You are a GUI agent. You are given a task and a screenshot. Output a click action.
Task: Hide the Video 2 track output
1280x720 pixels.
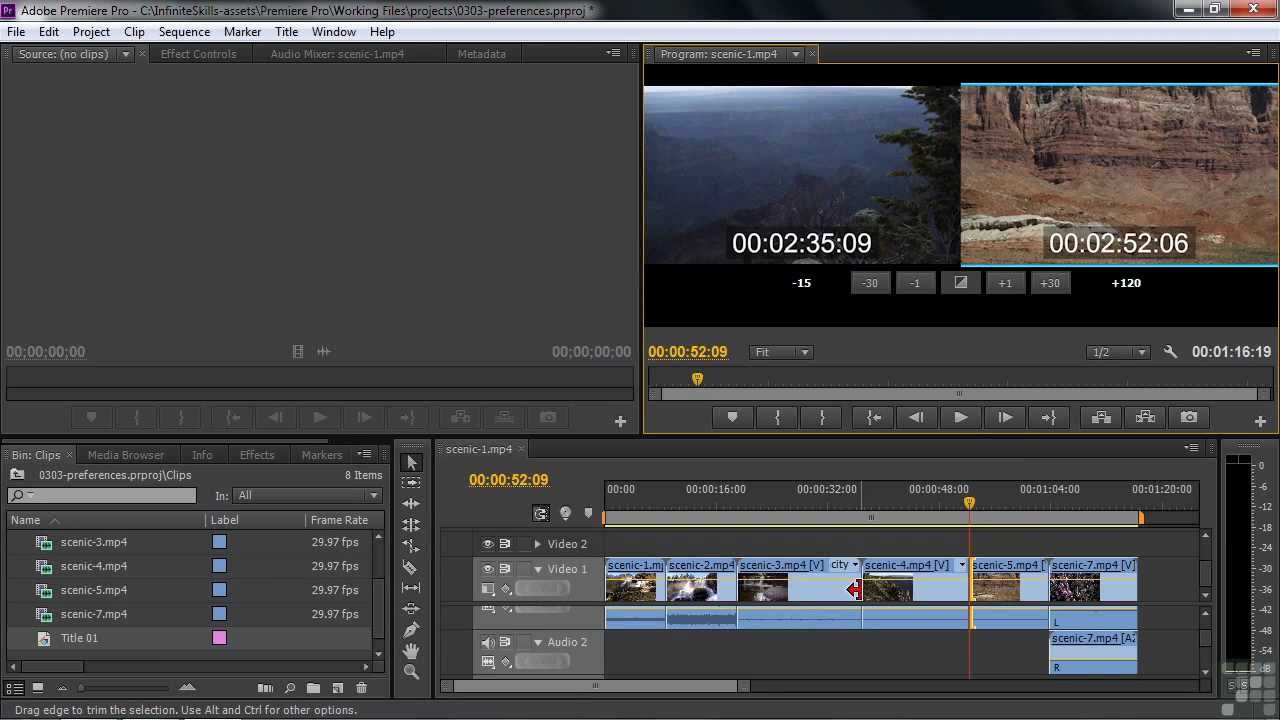488,544
